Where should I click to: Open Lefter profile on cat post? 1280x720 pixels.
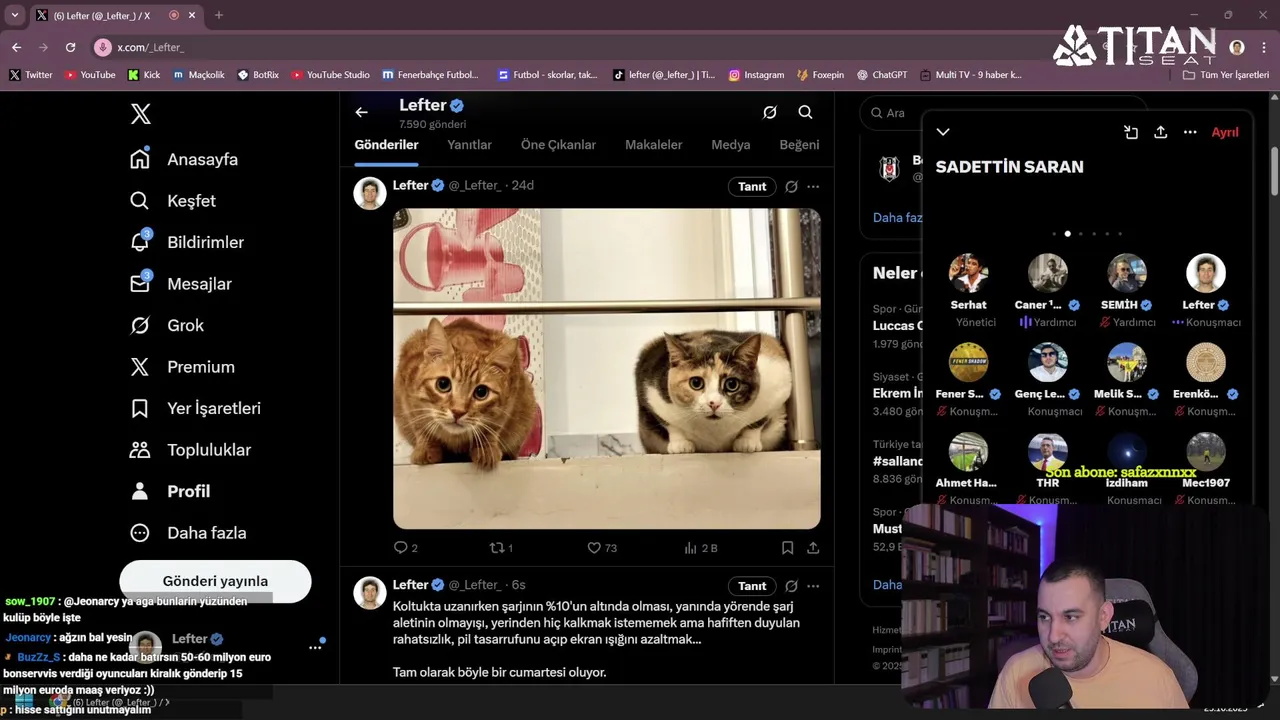tap(410, 185)
